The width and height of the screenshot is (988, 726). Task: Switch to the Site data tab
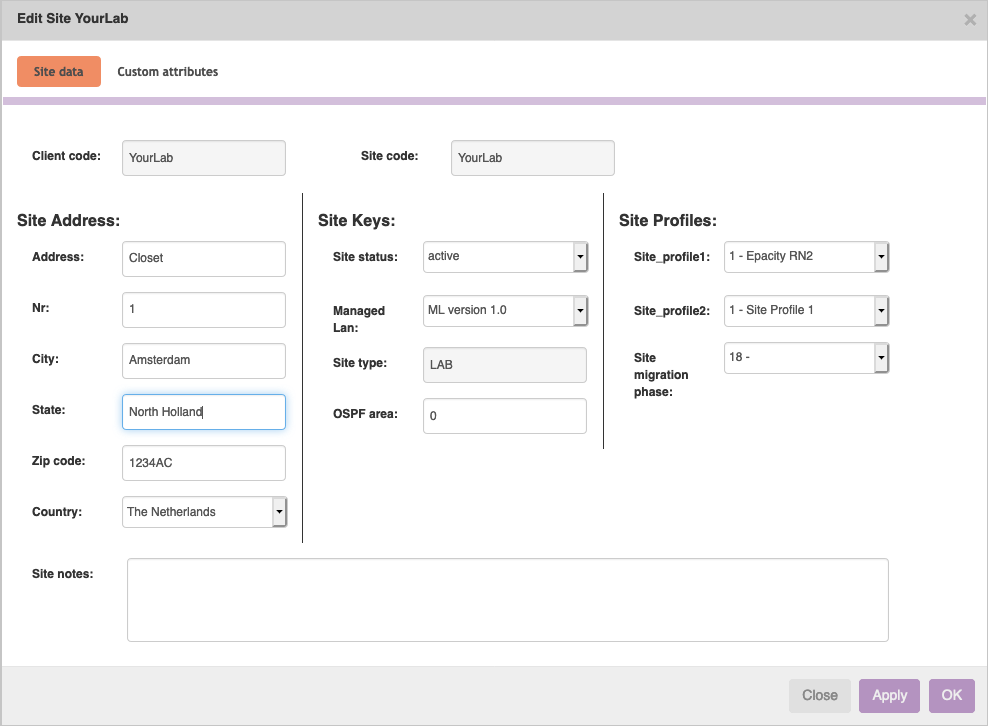(59, 72)
